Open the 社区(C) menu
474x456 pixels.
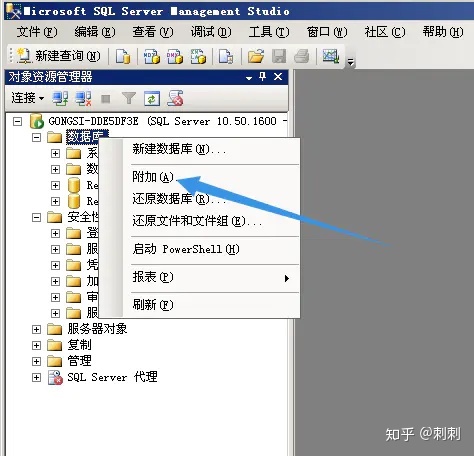click(385, 32)
